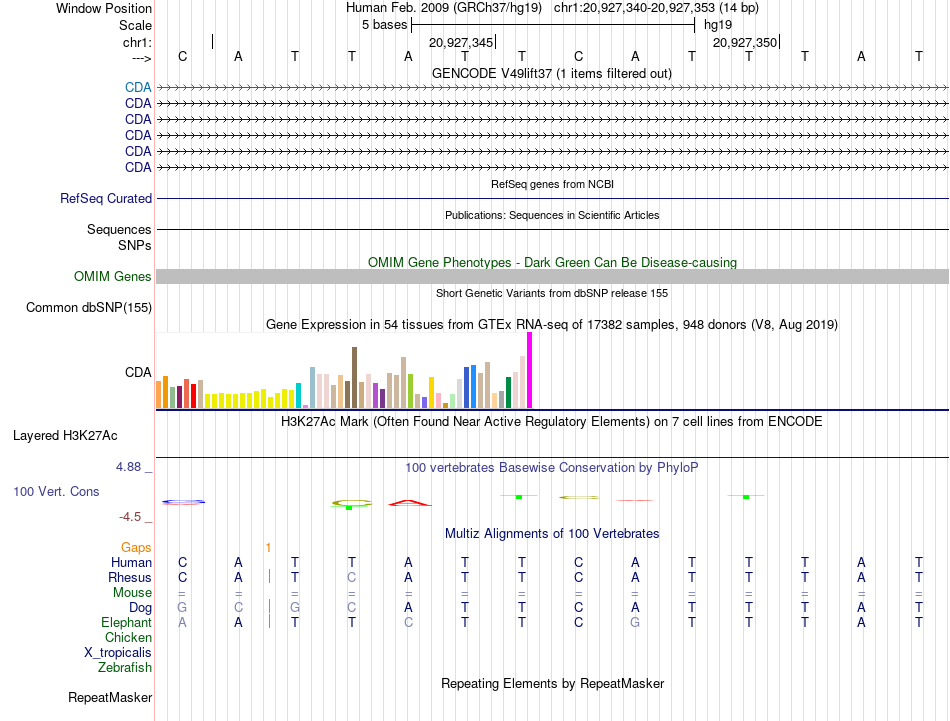Click the red GTEx expression bar

click(x=193, y=396)
